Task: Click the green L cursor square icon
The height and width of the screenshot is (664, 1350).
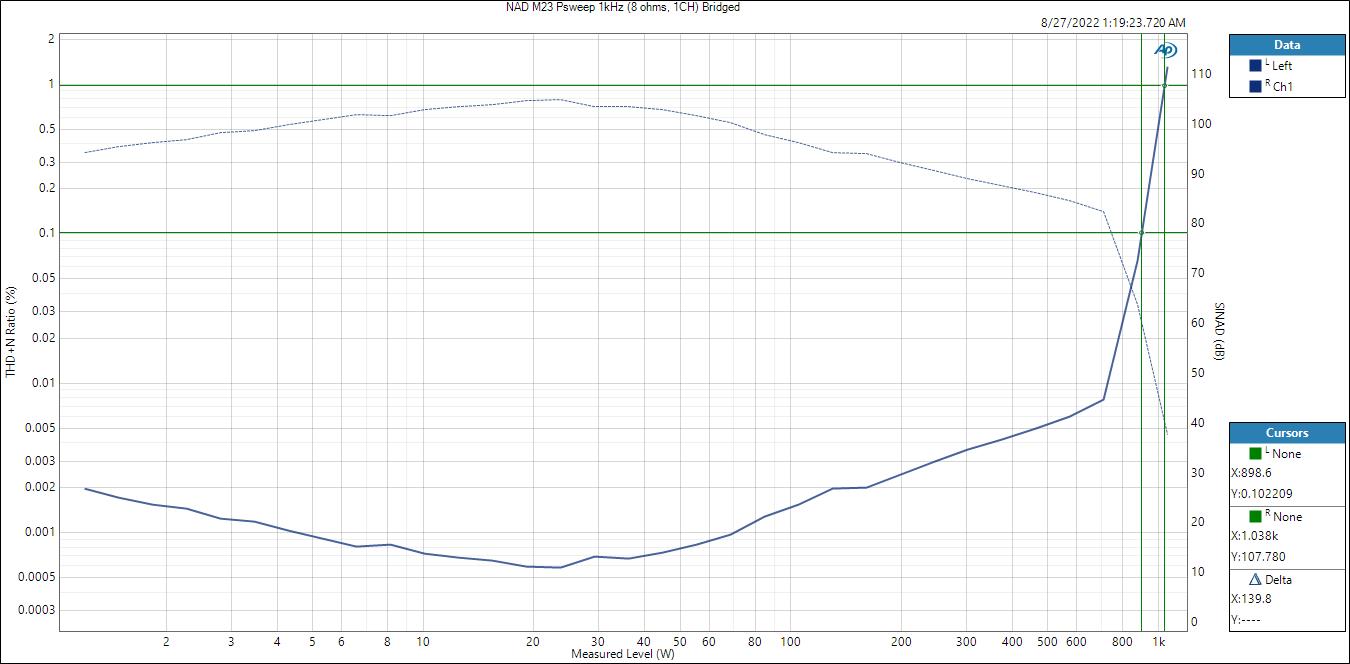Action: point(1256,454)
